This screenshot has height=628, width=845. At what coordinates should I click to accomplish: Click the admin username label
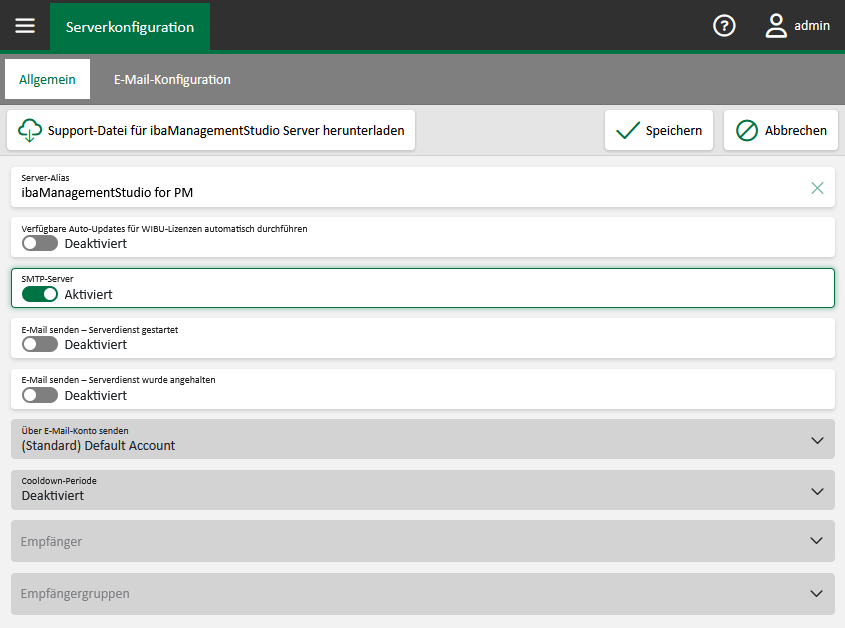point(812,25)
